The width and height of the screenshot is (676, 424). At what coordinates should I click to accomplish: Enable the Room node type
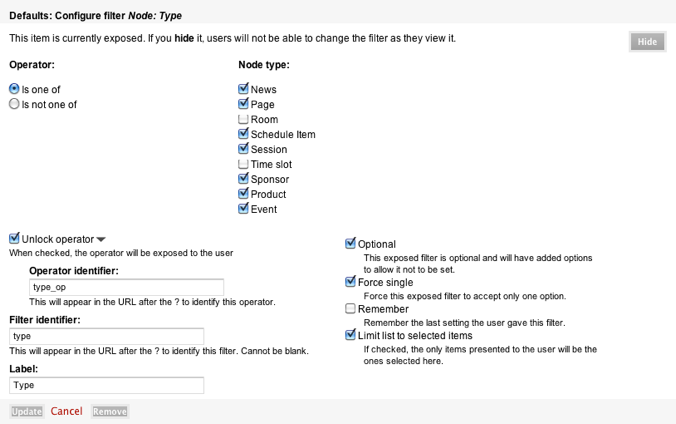click(243, 119)
